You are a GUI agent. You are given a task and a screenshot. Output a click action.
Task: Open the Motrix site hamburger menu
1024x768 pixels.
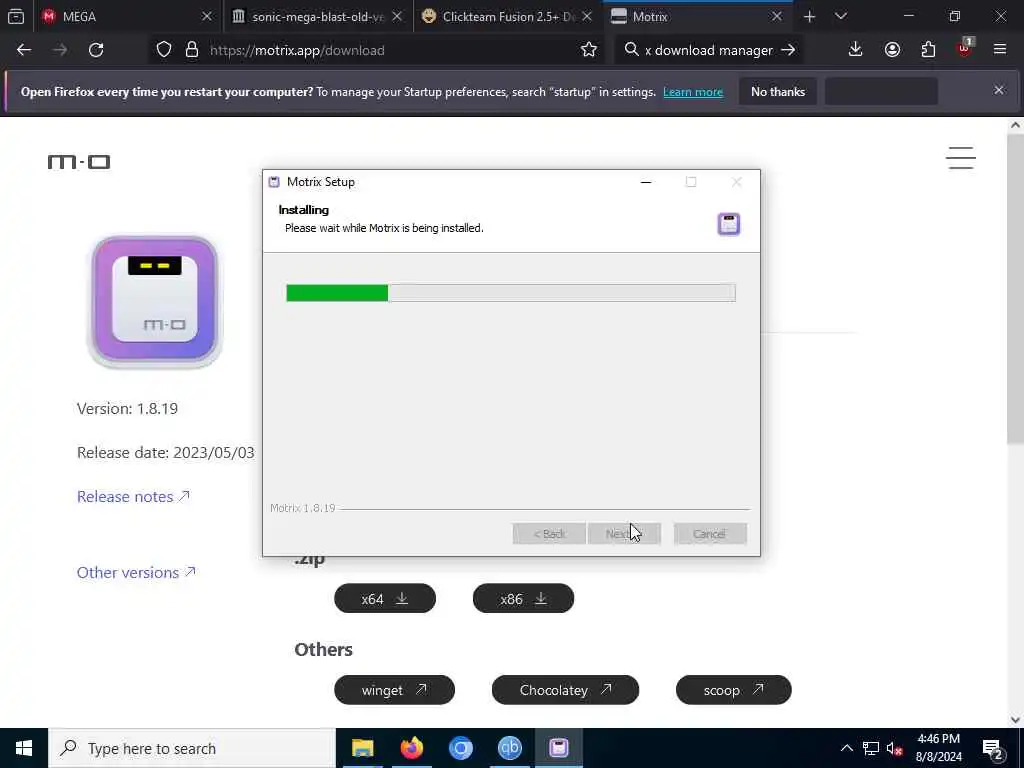pyautogui.click(x=961, y=158)
